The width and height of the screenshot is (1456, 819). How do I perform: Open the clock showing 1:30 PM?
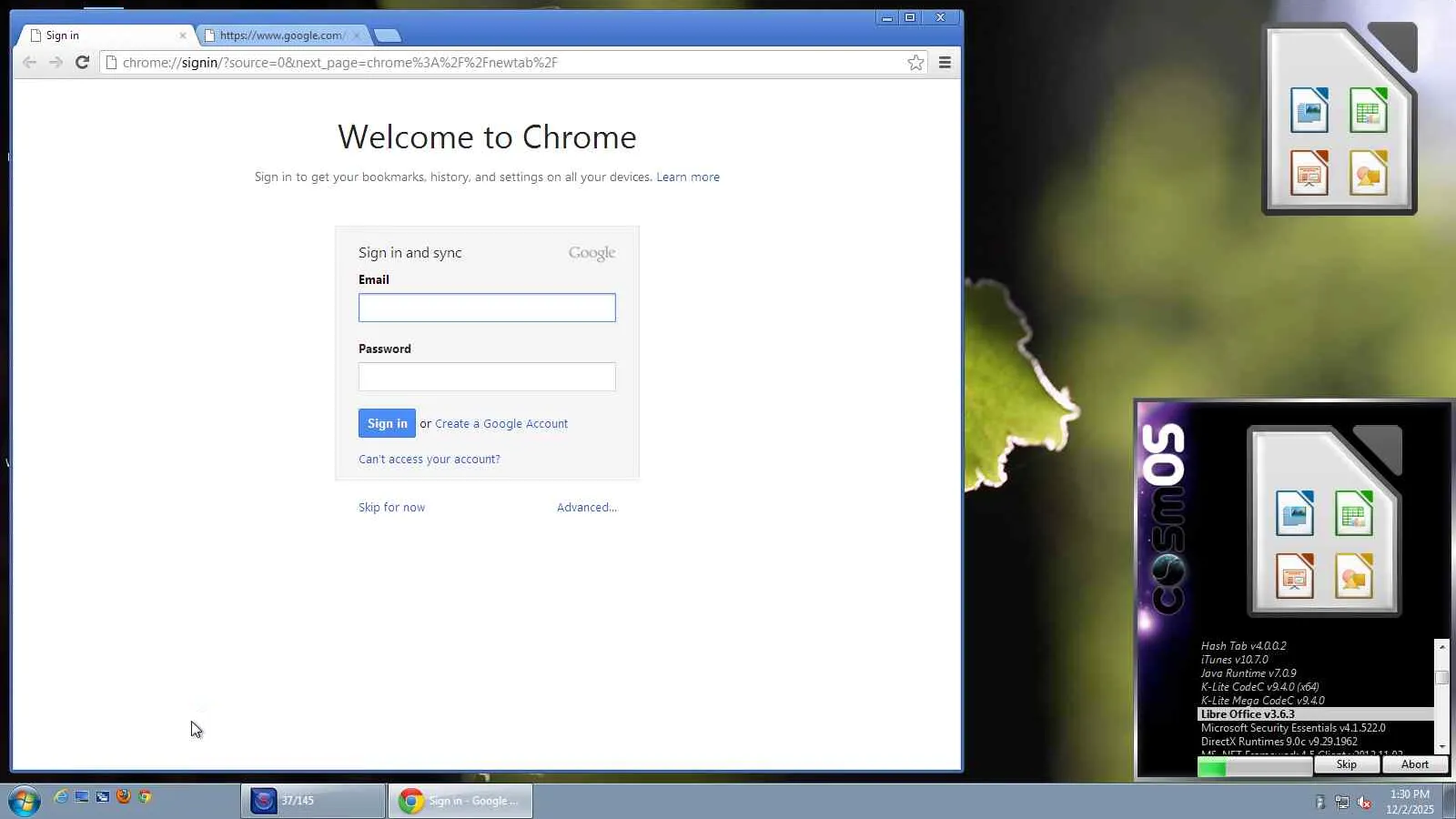pyautogui.click(x=1410, y=802)
